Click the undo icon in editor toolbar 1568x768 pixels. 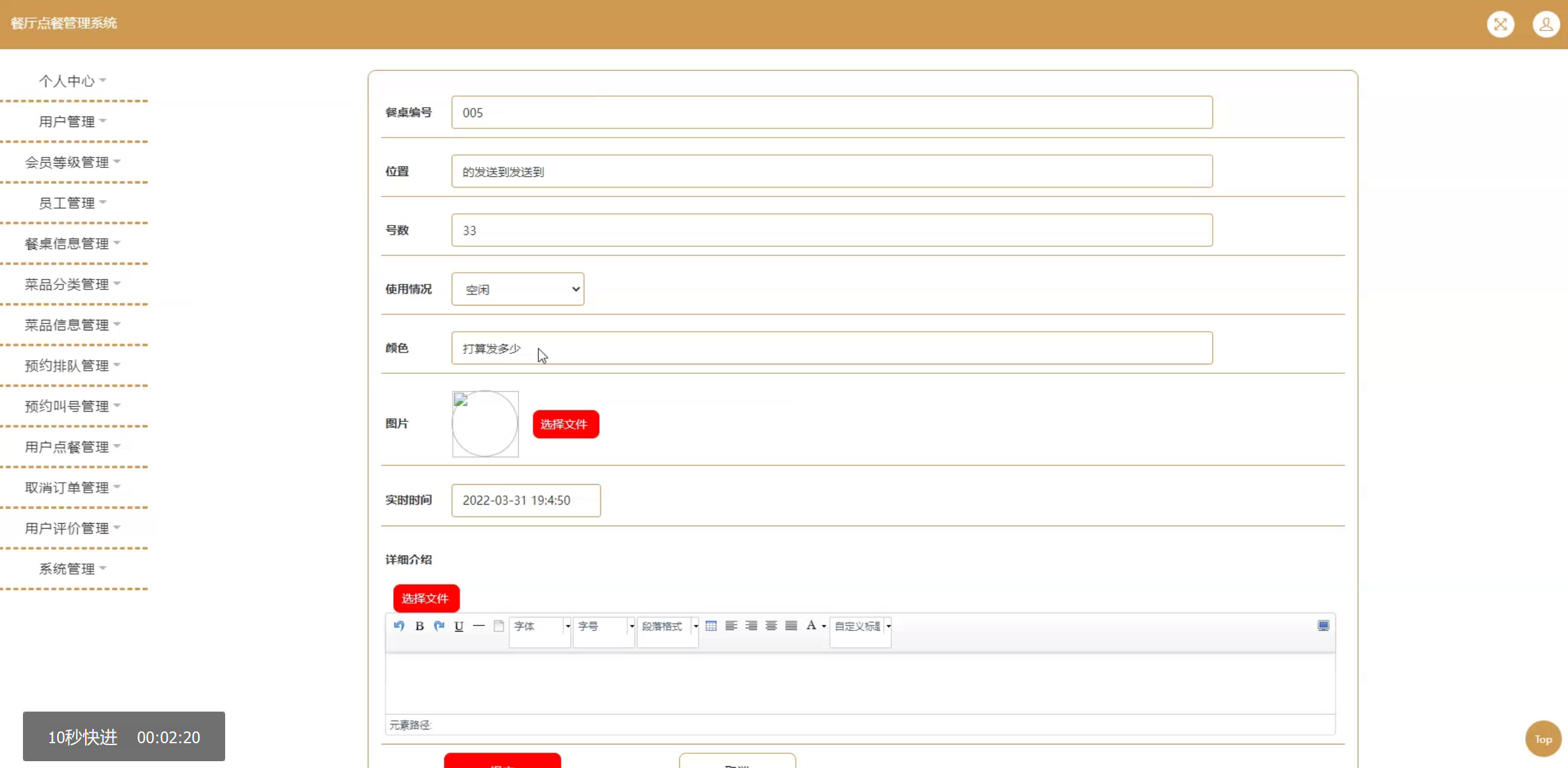[399, 626]
